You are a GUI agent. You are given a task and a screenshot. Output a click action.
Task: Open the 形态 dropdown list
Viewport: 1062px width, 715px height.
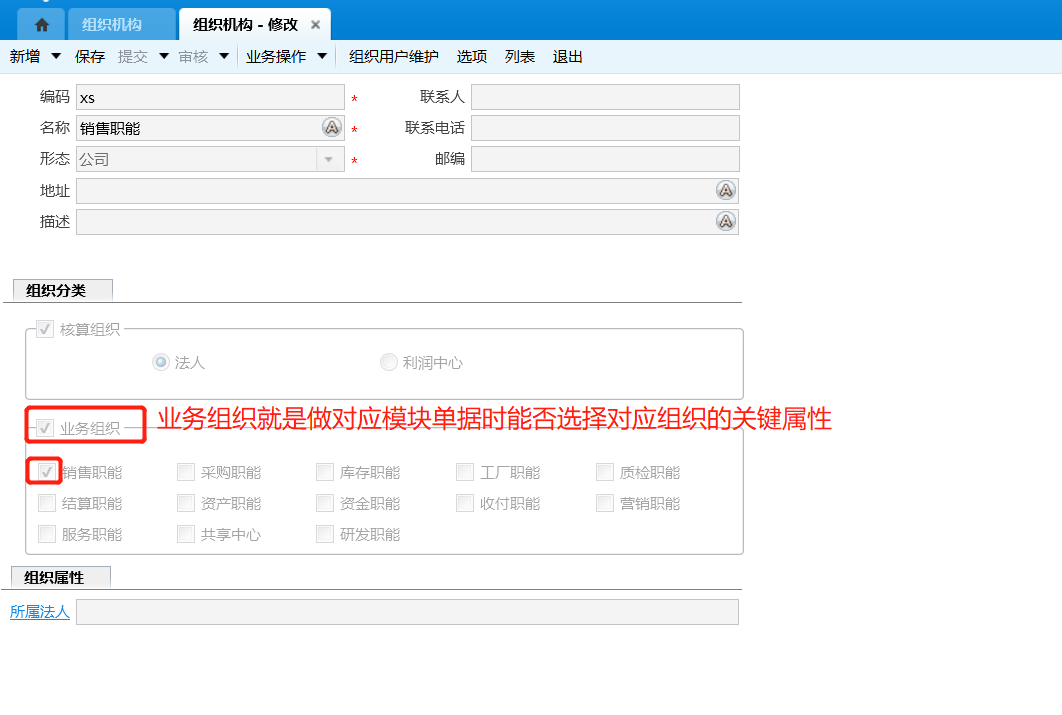tap(329, 160)
